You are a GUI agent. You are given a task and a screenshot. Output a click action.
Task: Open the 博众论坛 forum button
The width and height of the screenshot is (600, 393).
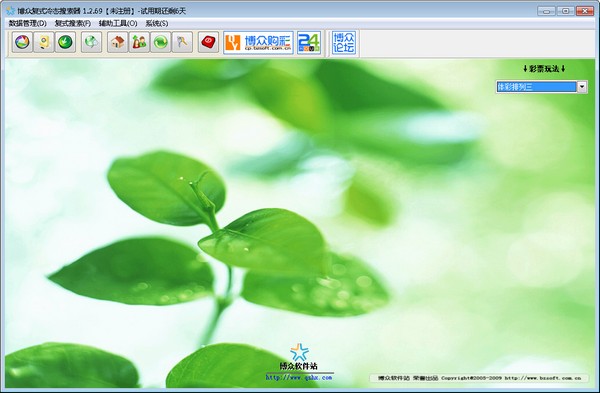point(344,42)
